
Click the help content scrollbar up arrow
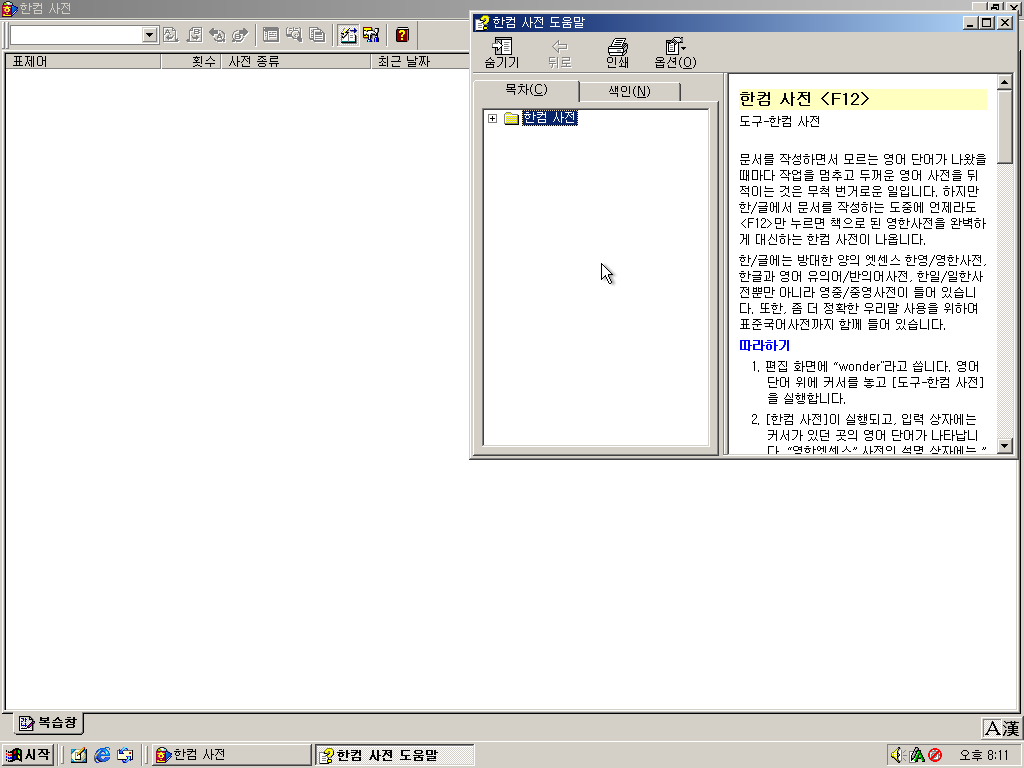pos(1004,82)
